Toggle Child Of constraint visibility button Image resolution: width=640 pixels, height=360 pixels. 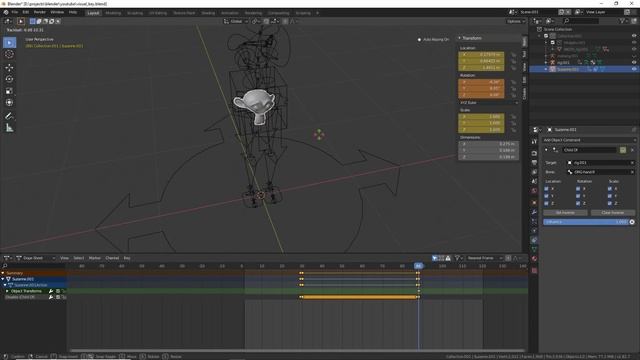623,150
